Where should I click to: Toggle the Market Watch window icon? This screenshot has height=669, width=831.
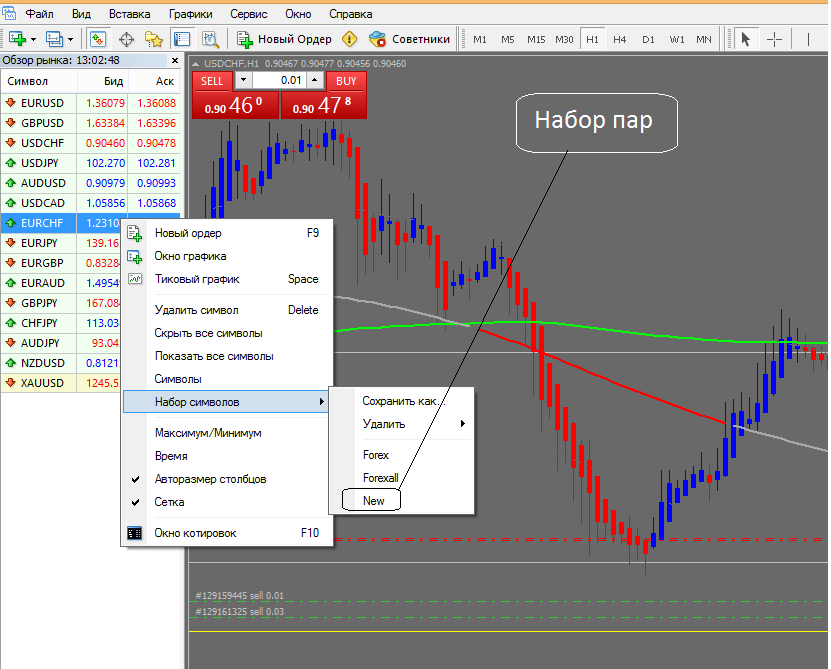pyautogui.click(x=98, y=39)
